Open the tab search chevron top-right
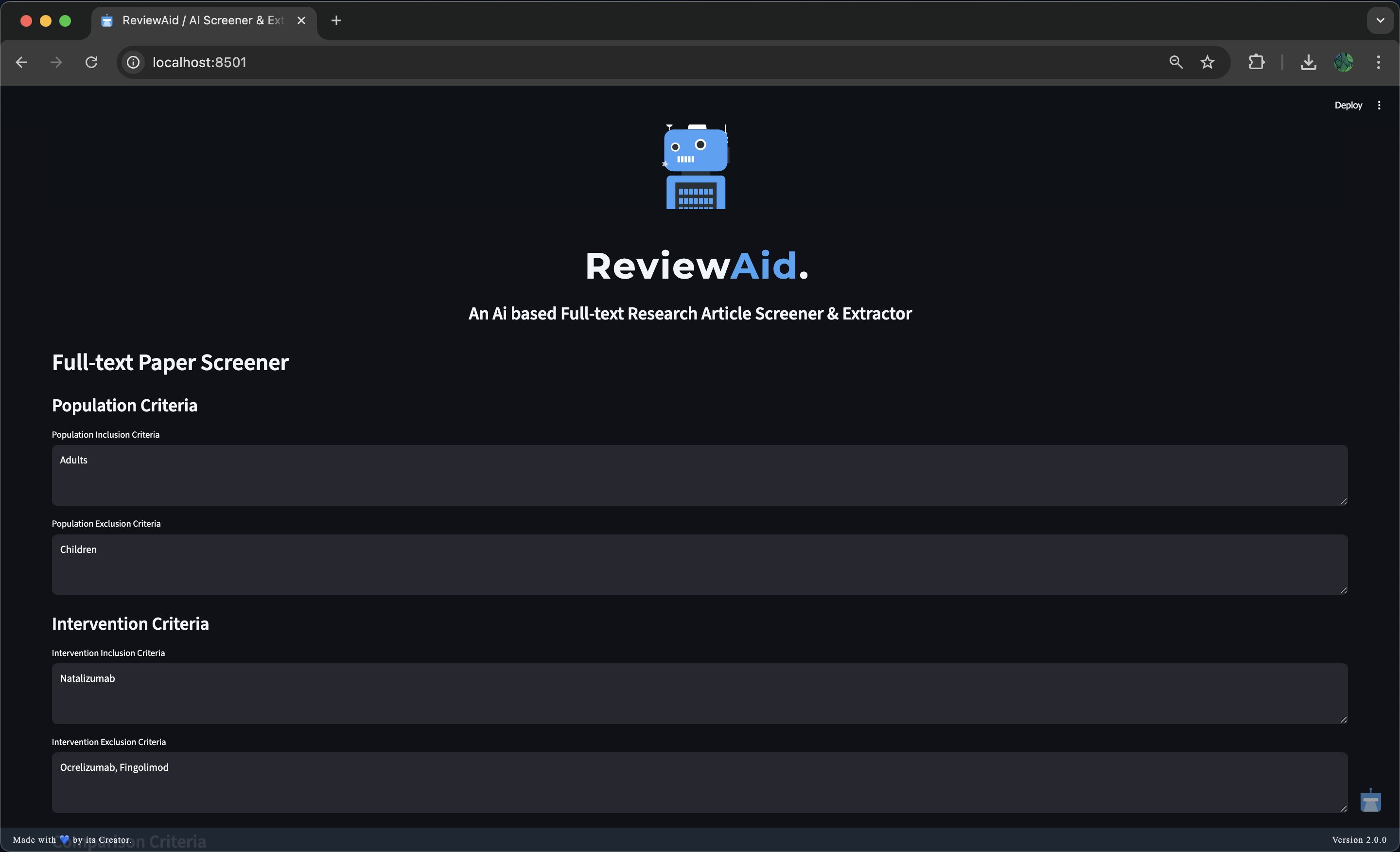1400x852 pixels. 1381,20
